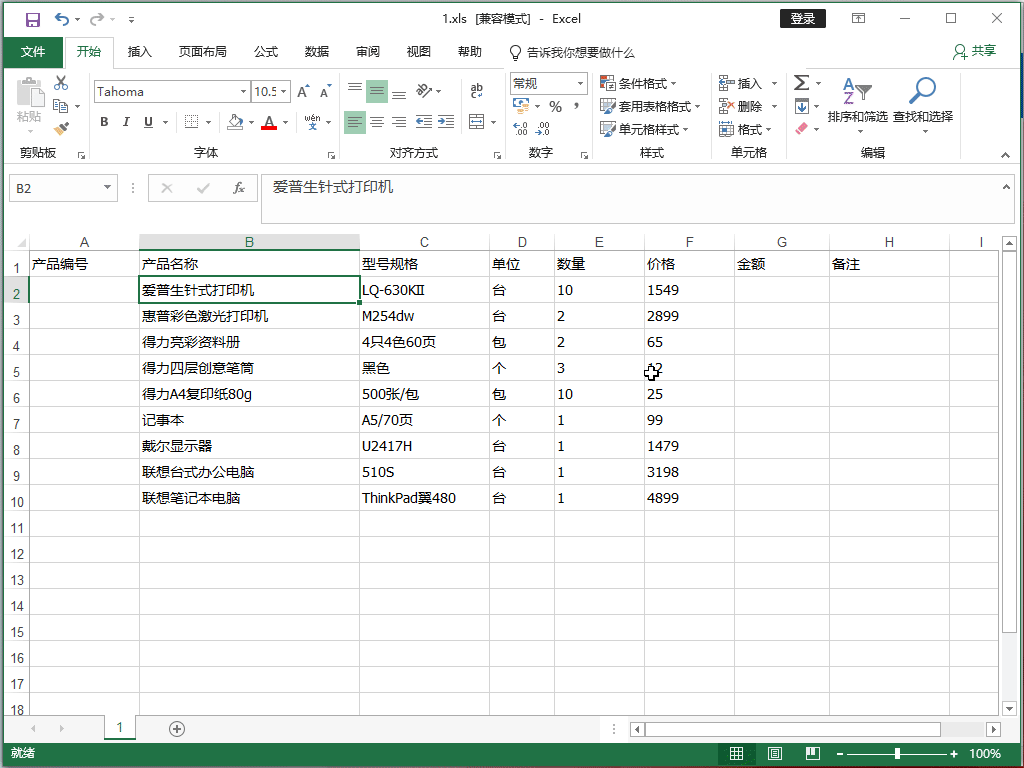Select the Format Painter brush icon
The height and width of the screenshot is (768, 1024).
(61, 129)
